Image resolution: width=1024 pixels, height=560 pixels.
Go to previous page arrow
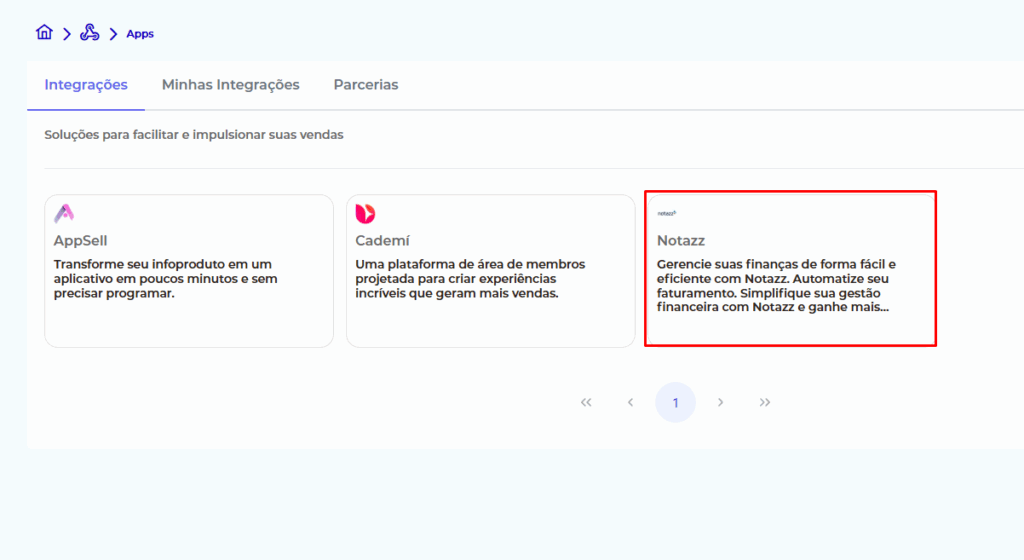click(630, 402)
